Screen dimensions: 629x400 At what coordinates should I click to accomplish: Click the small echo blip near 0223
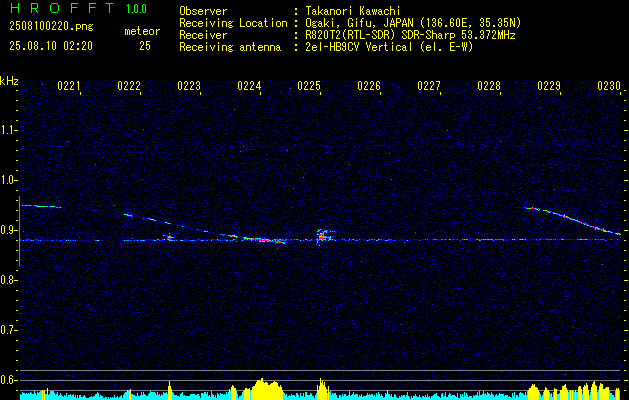(170, 237)
